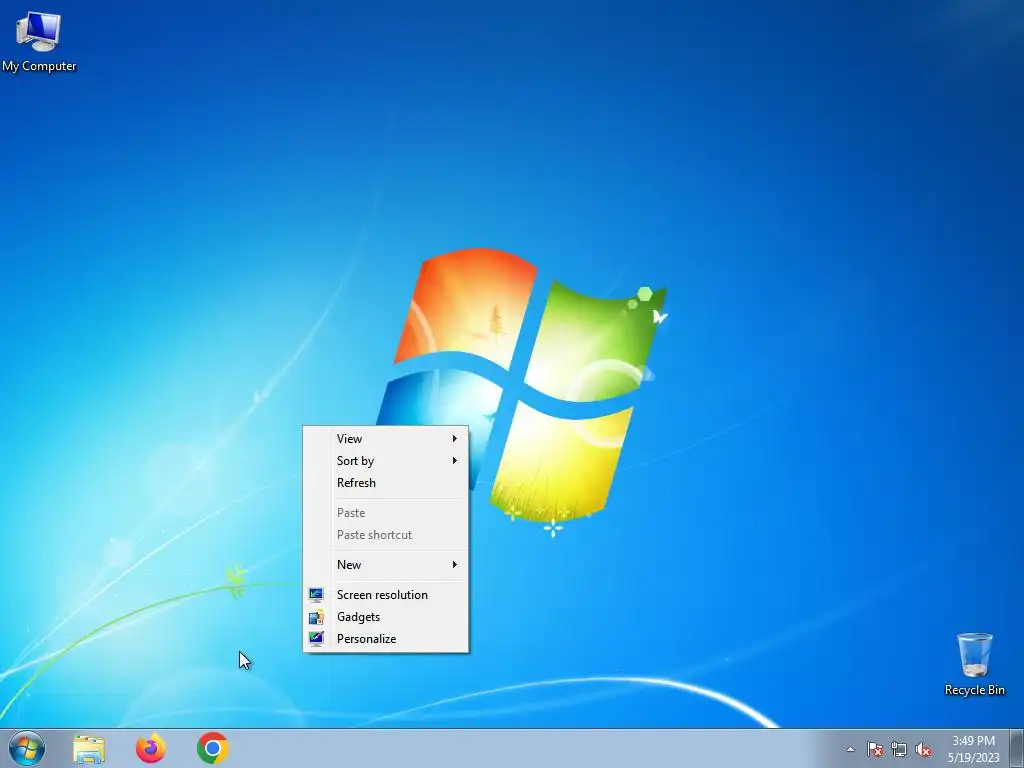Click the greyed Paste menu entry
The image size is (1024, 768).
pos(385,513)
